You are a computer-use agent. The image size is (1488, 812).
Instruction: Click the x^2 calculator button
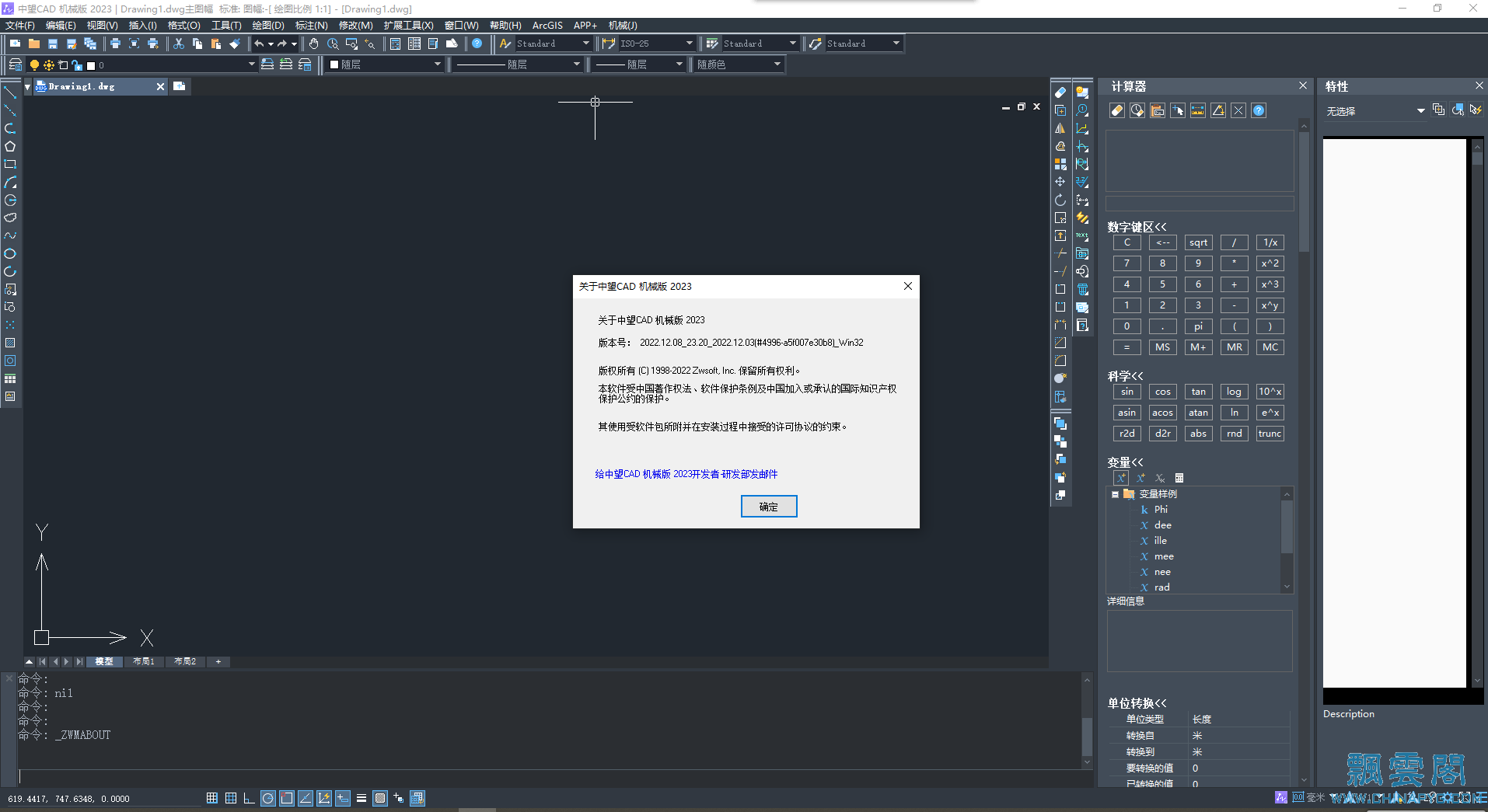[x=1270, y=263]
